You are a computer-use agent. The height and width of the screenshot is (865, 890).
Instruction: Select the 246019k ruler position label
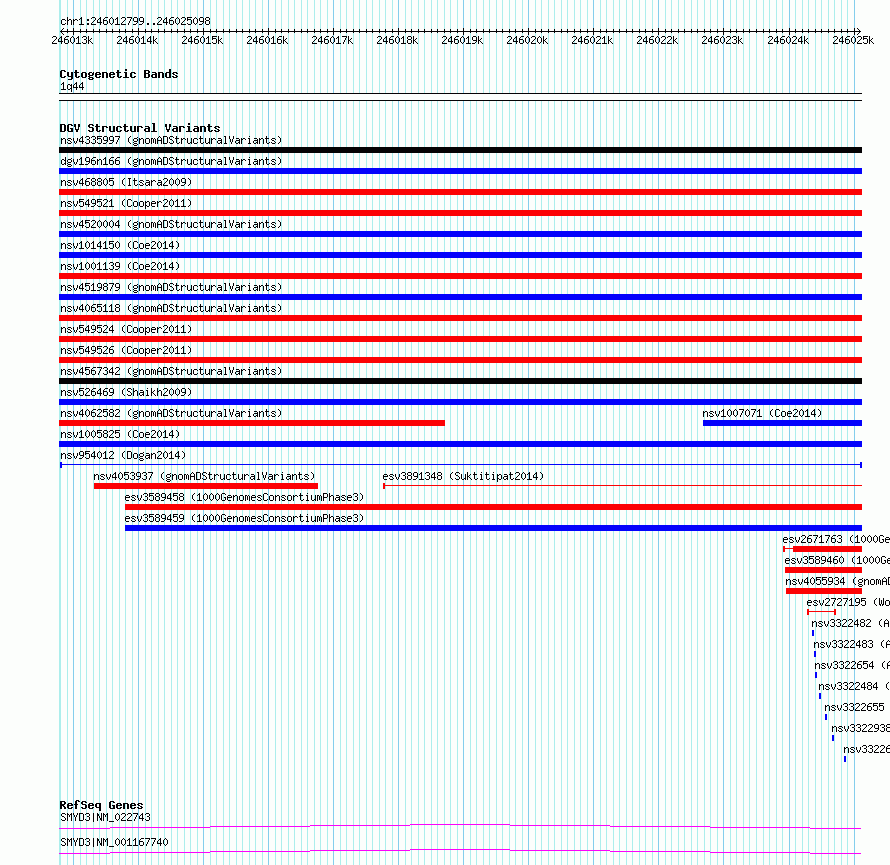point(462,40)
